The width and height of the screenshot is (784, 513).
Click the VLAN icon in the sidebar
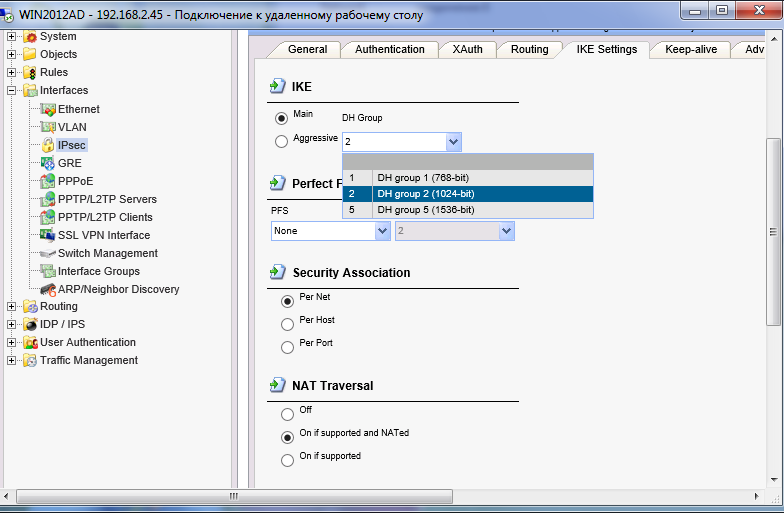[x=48, y=127]
